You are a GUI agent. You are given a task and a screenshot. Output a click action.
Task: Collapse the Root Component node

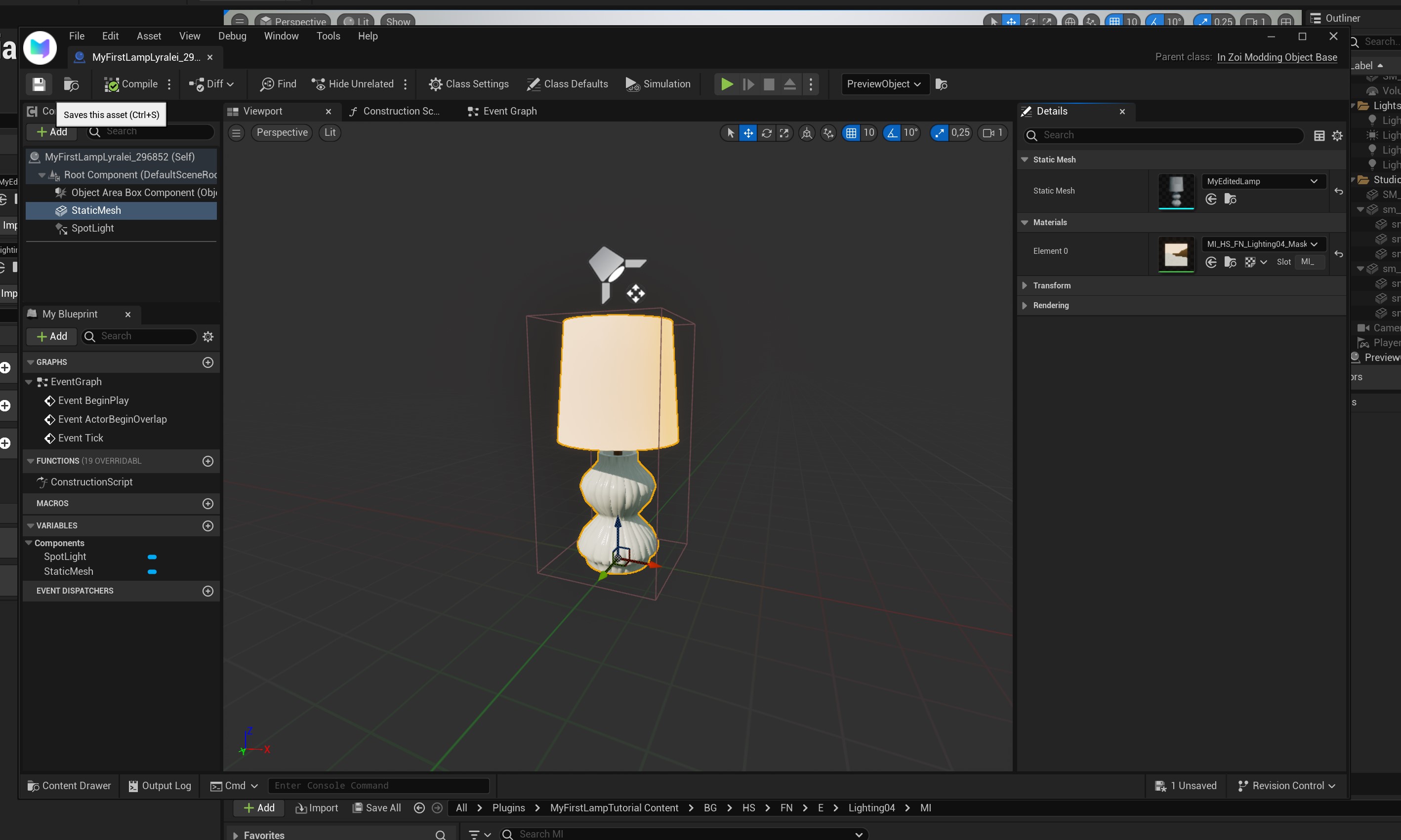[41, 175]
